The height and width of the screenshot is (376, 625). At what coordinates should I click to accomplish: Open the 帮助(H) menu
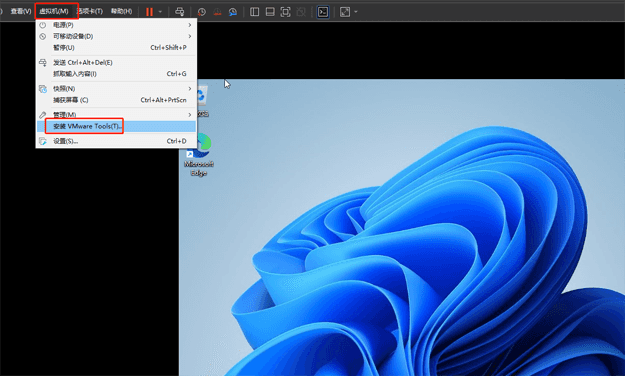(122, 11)
